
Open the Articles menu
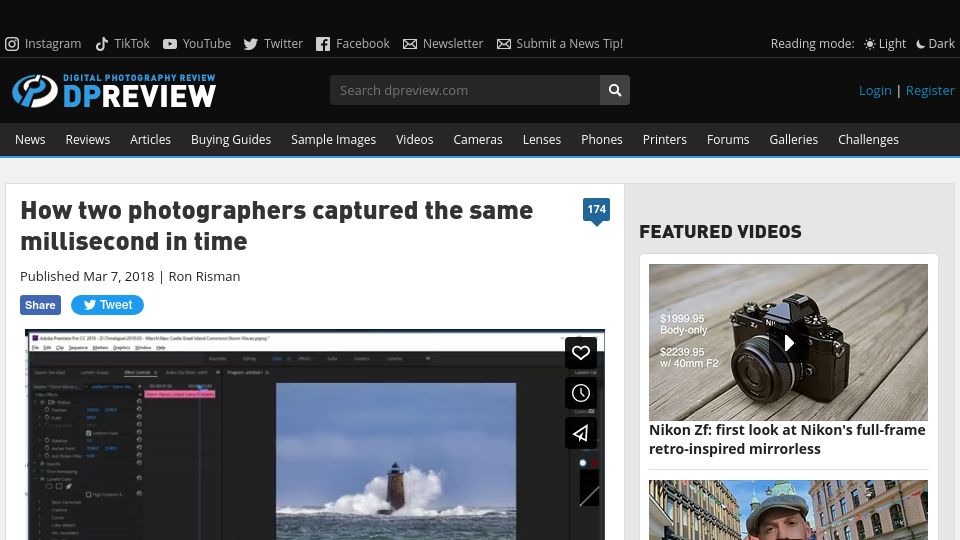tap(150, 140)
